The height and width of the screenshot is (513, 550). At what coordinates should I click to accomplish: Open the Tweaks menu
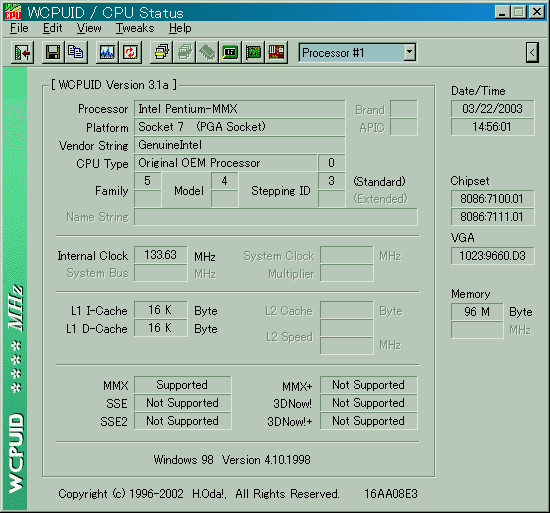135,28
